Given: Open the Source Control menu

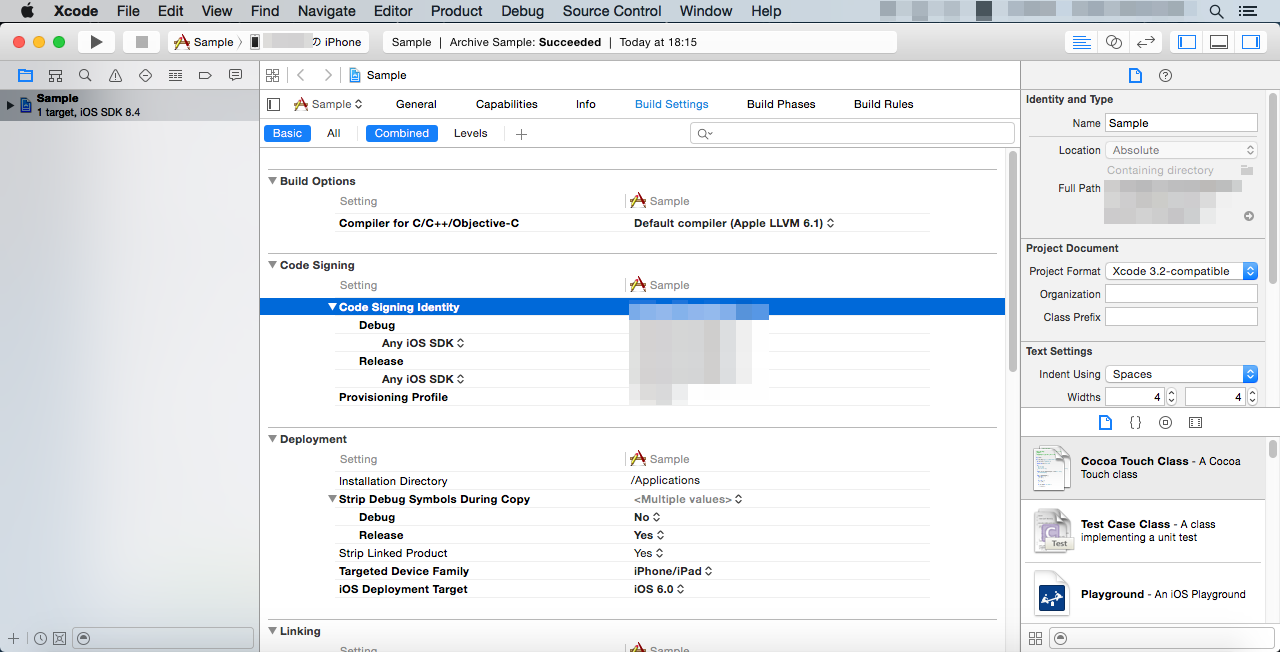Looking at the screenshot, I should tap(612, 11).
